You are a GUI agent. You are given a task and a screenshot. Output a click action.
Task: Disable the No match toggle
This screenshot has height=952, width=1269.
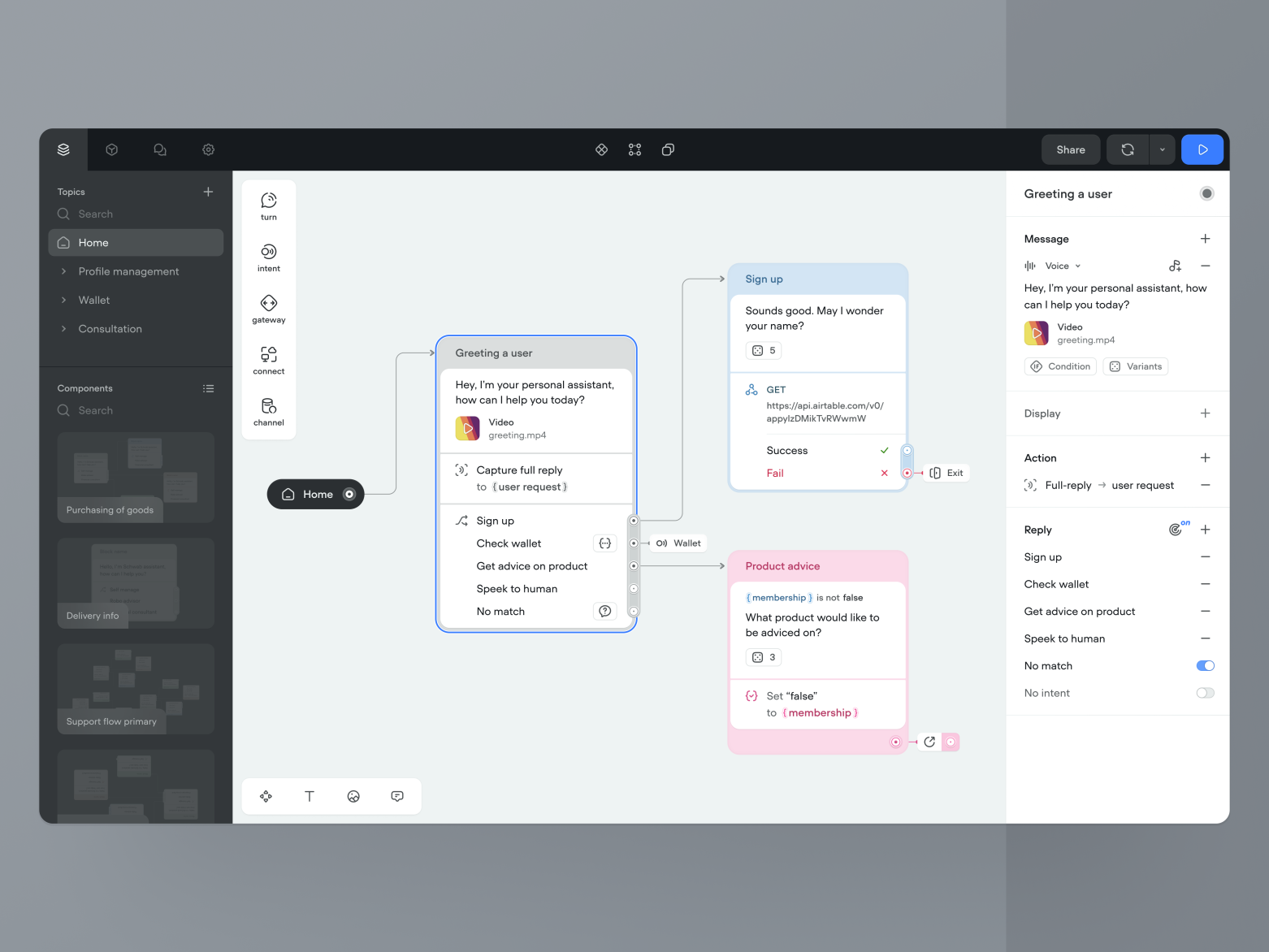[1205, 665]
